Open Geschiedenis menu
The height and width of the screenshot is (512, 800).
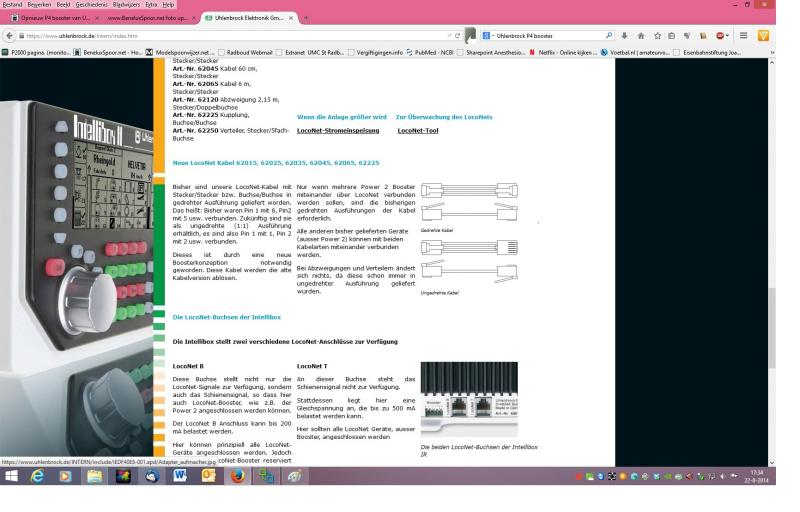[x=92, y=5]
